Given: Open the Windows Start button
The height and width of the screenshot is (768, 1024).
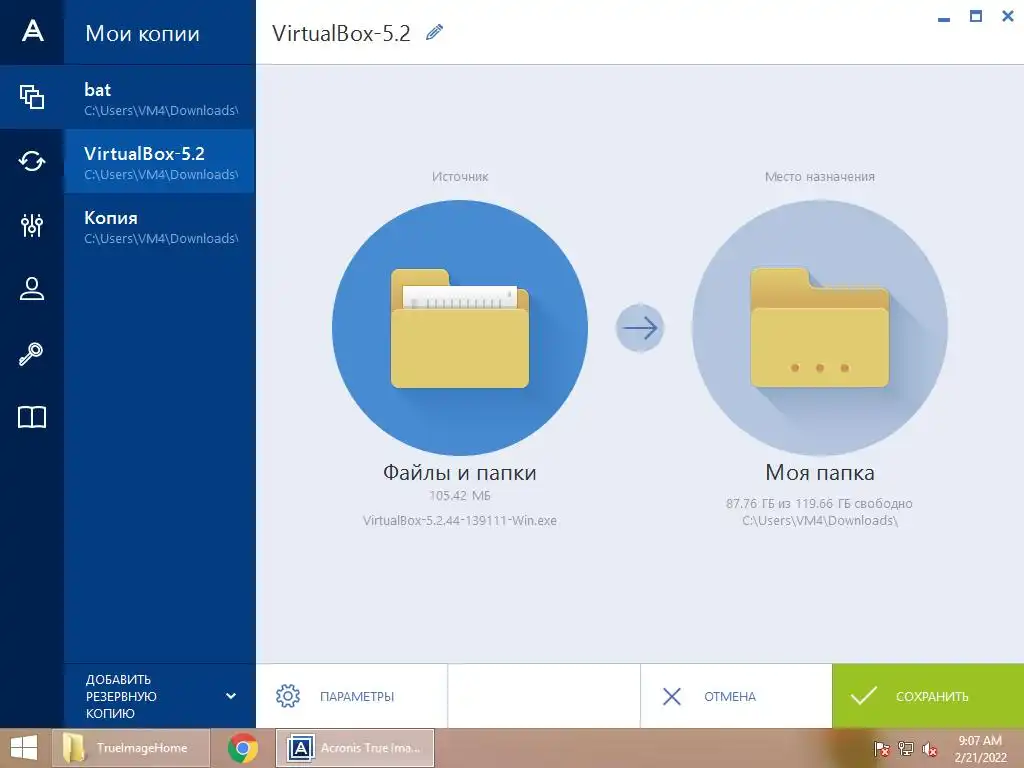Looking at the screenshot, I should coord(24,748).
